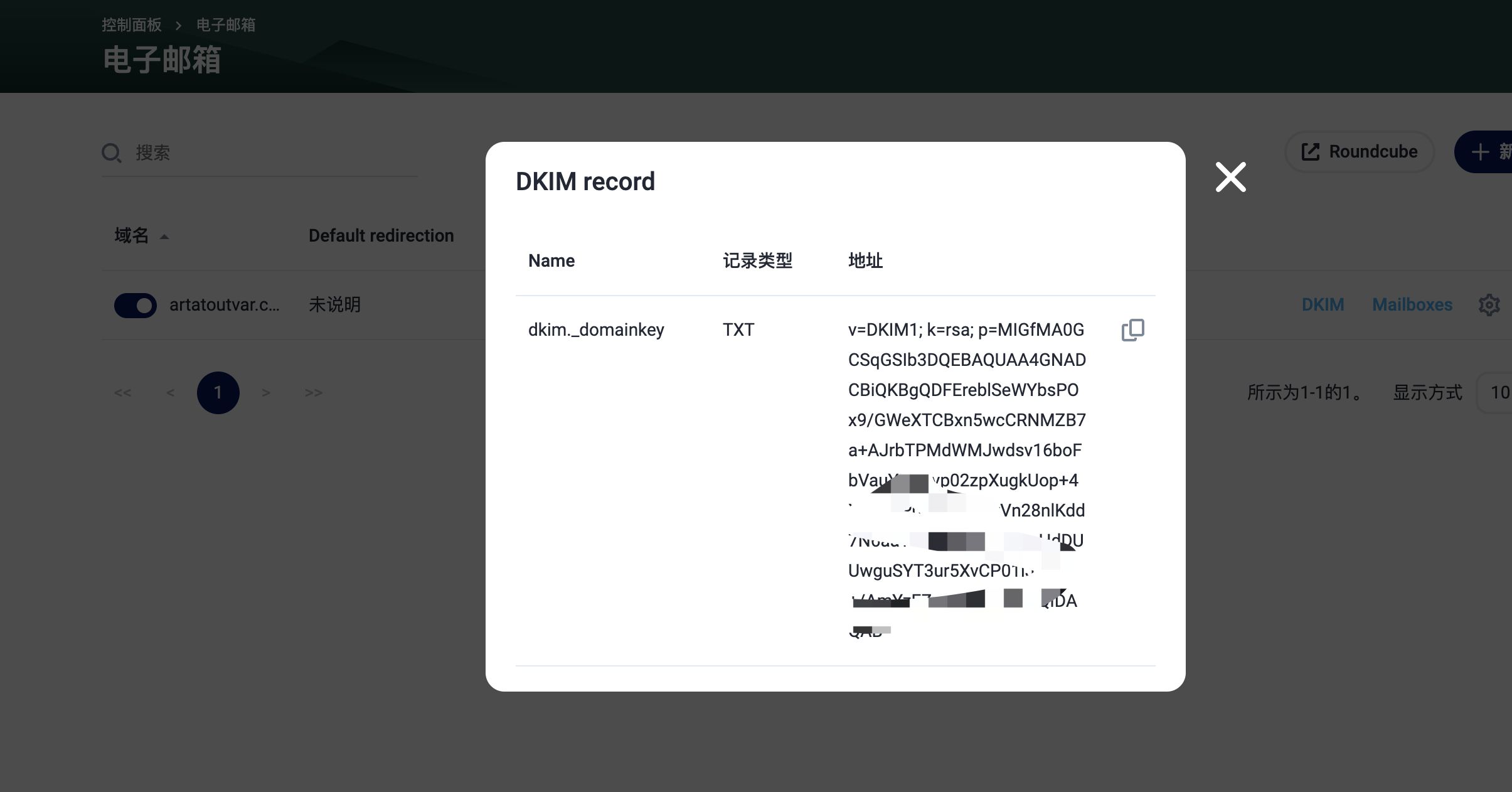This screenshot has width=1512, height=792.
Task: Select page 1 in pagination
Action: [218, 393]
